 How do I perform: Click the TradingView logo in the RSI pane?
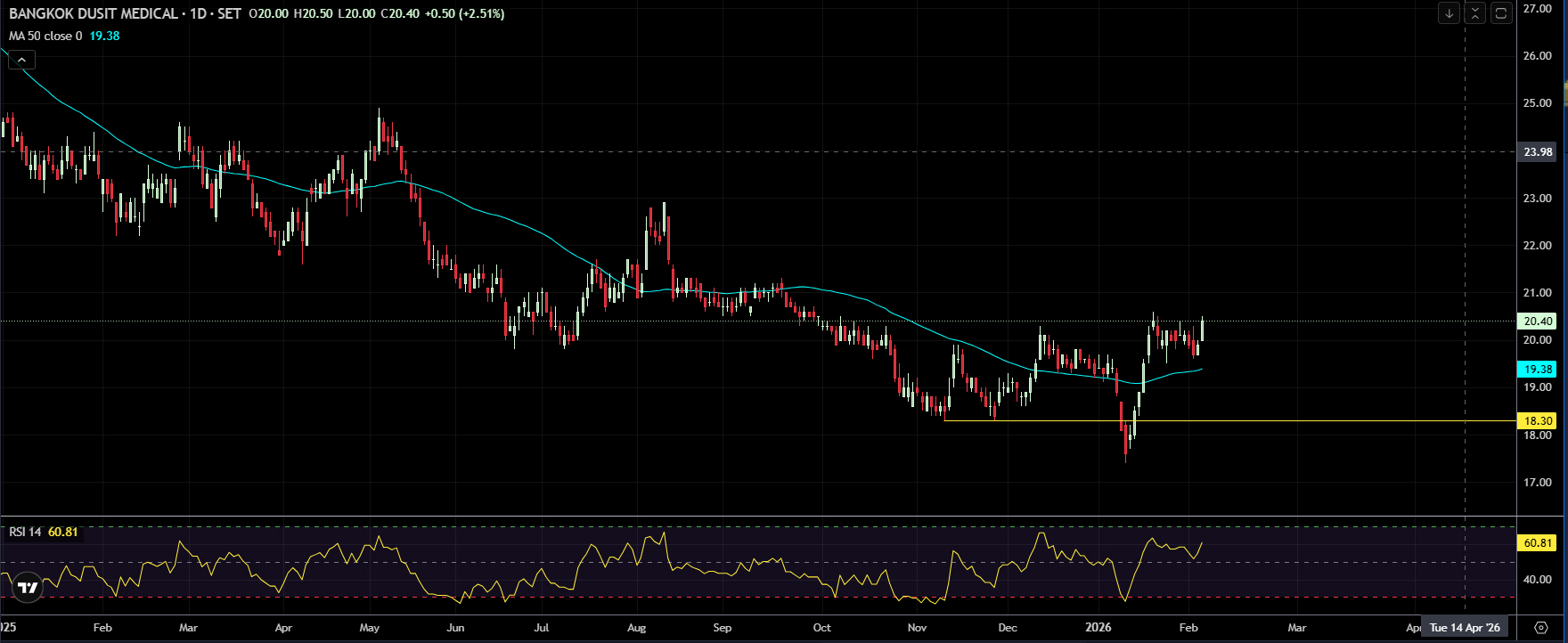29,588
